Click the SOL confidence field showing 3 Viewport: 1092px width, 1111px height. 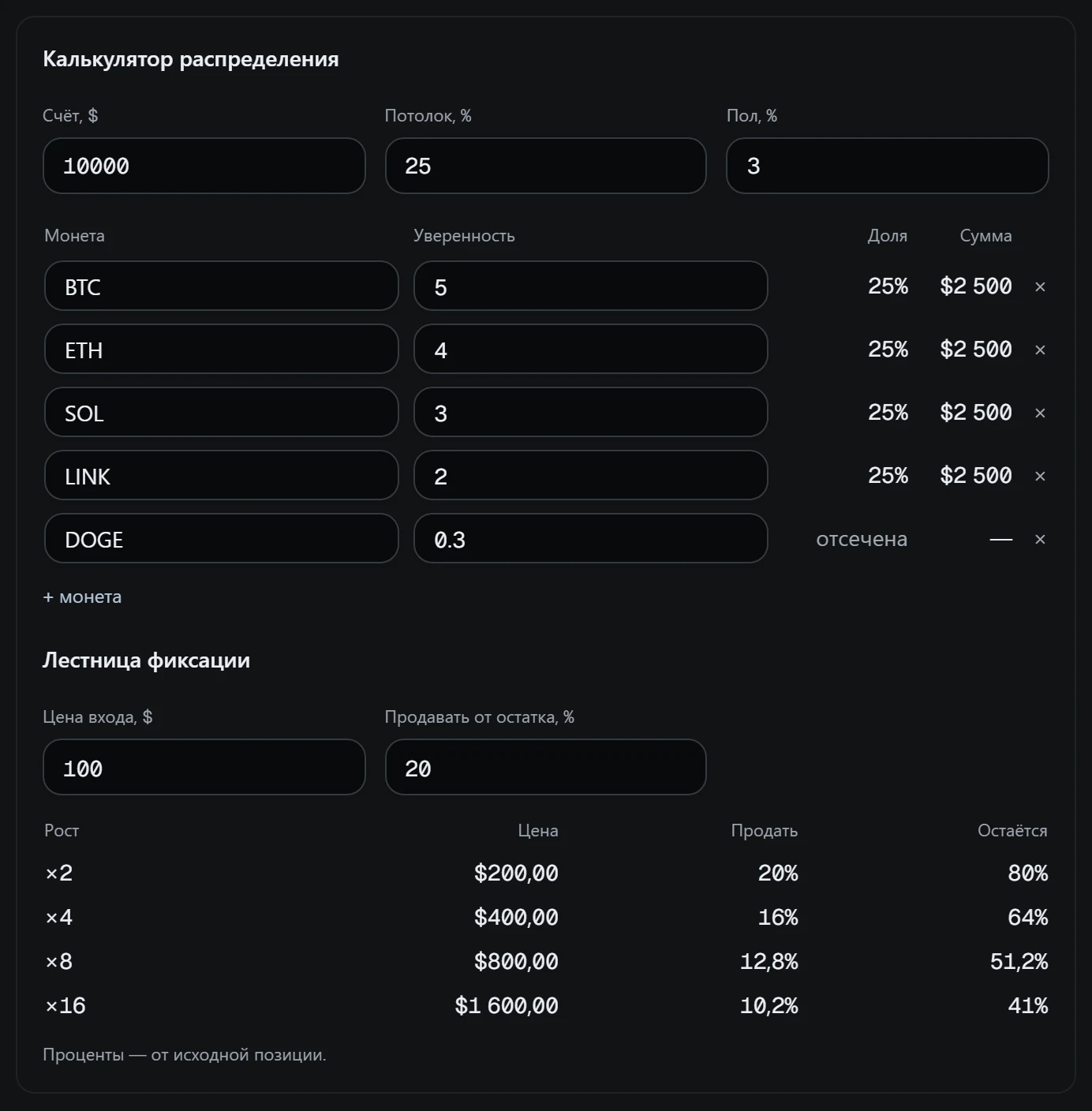591,412
